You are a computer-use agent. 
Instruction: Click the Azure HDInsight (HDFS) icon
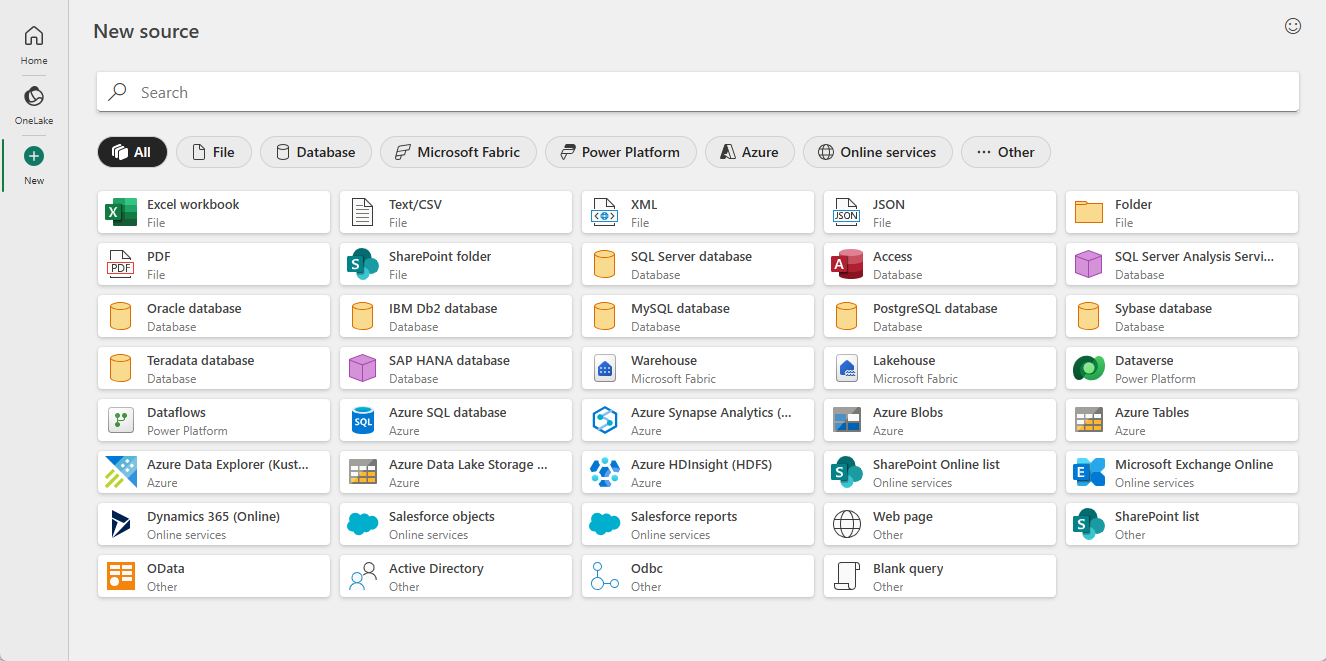604,472
